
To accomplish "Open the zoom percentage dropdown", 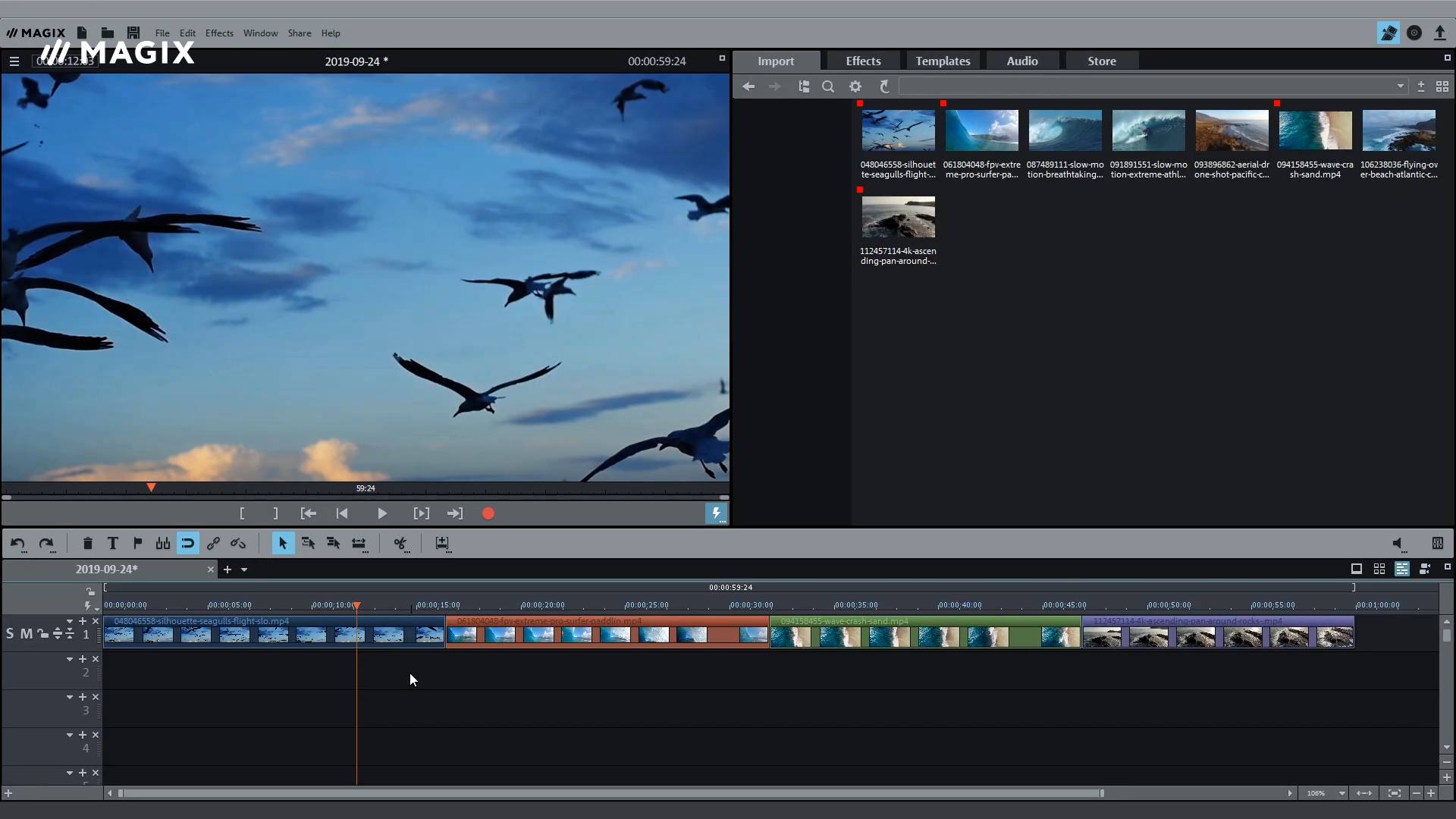I will coord(1341,793).
